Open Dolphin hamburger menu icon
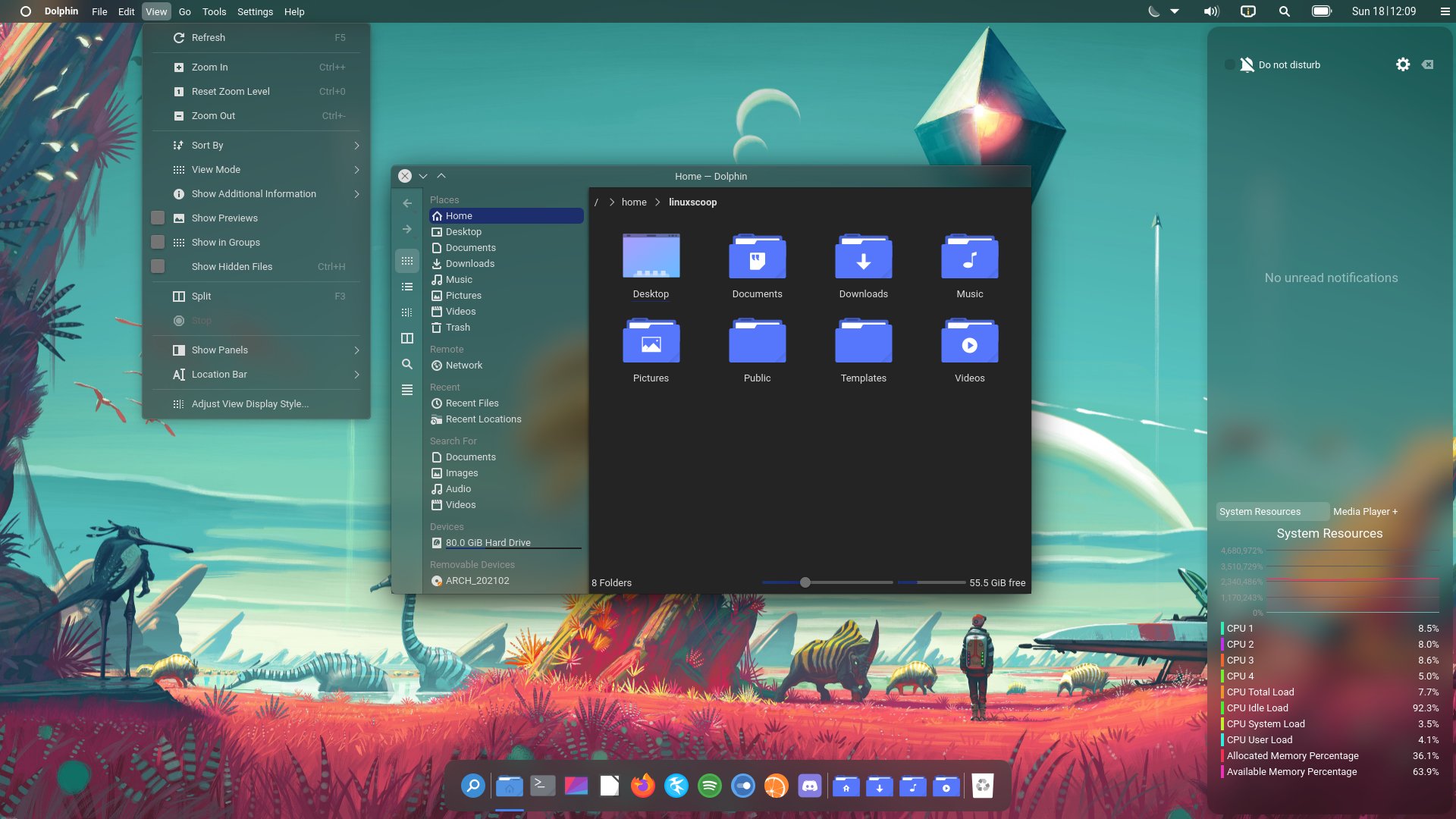Screen dimensions: 1456x819 coord(407,390)
